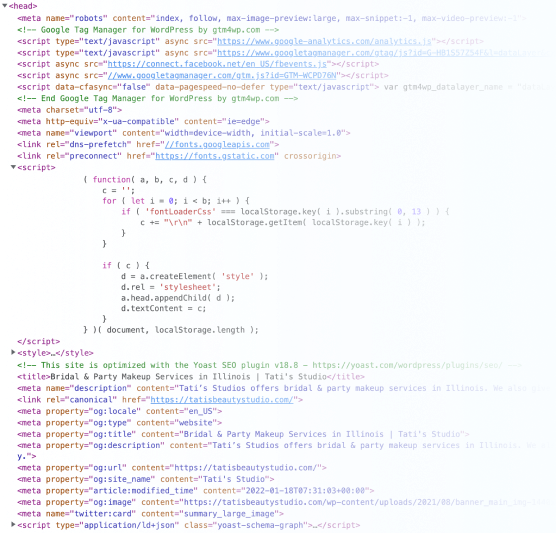Select the og:type meta line
Image resolution: width=556 pixels, height=533 pixels.
pos(119,423)
